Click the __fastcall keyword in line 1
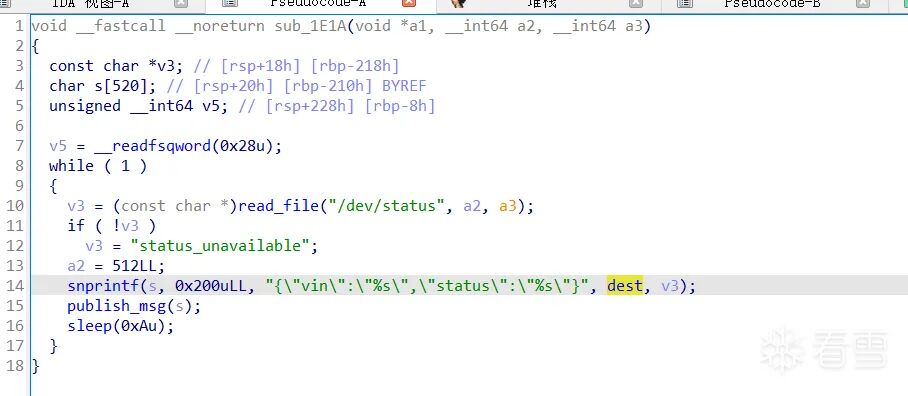The width and height of the screenshot is (908, 396). [x=120, y=27]
